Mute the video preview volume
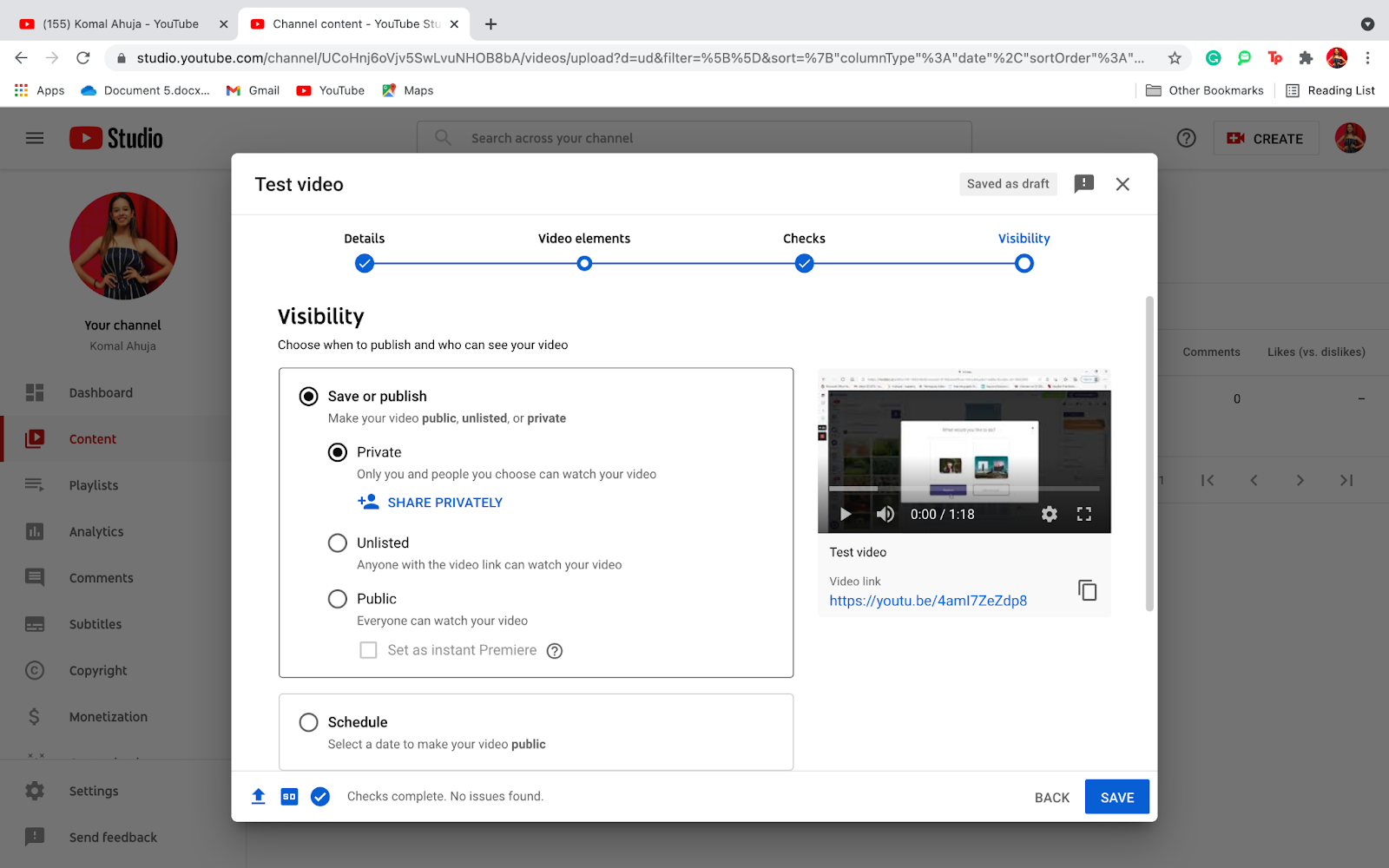Image resolution: width=1389 pixels, height=868 pixels. coord(885,515)
